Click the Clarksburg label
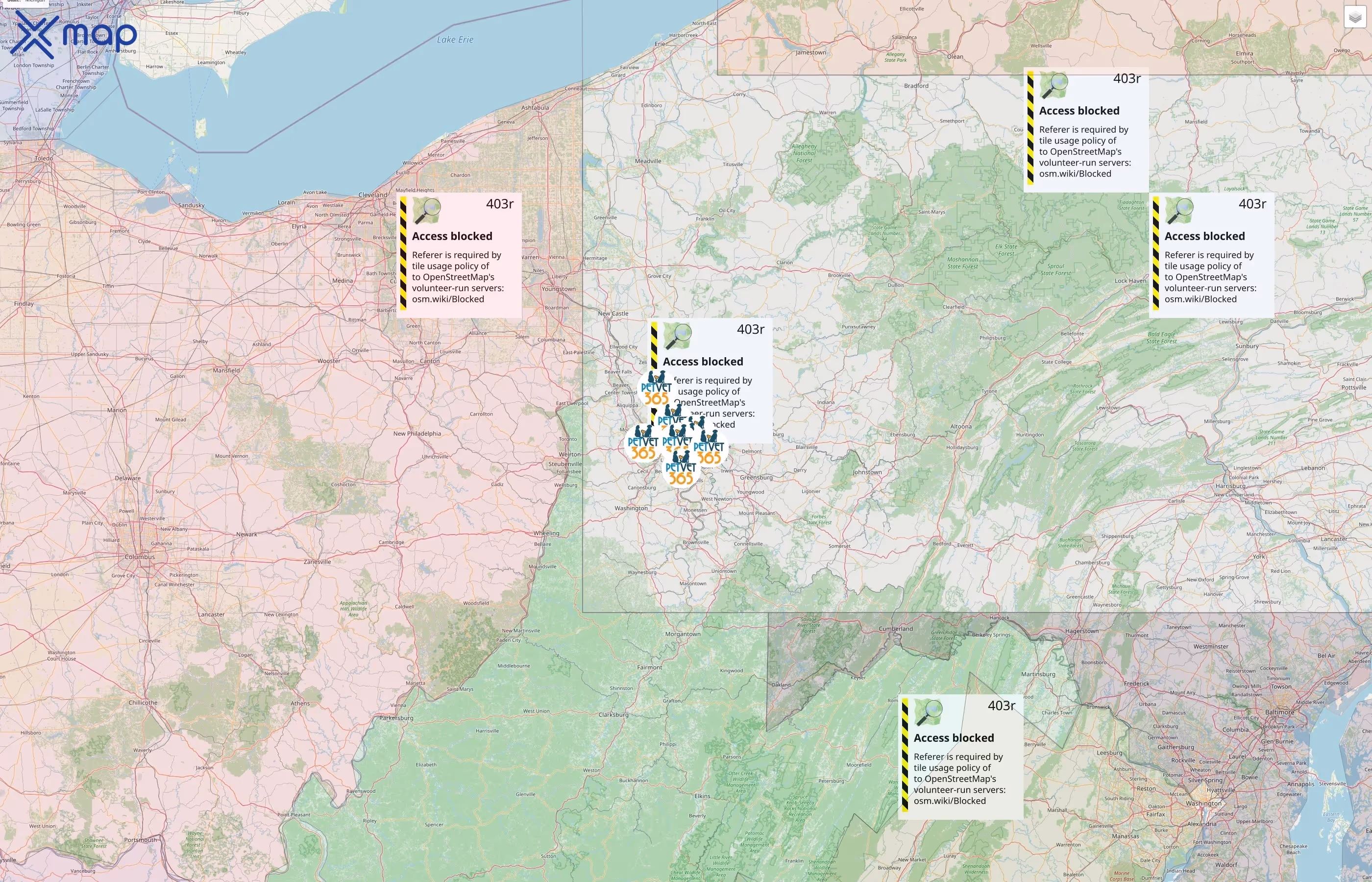This screenshot has width=1372, height=882. click(x=613, y=715)
